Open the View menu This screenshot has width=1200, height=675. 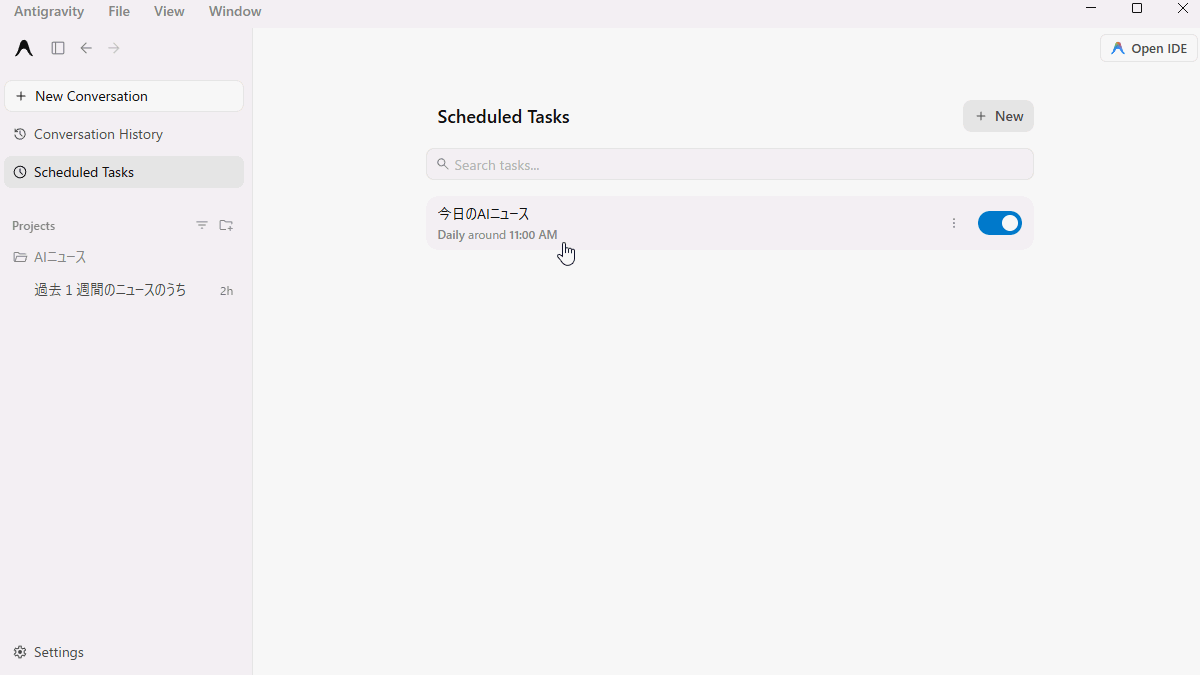[x=169, y=11]
